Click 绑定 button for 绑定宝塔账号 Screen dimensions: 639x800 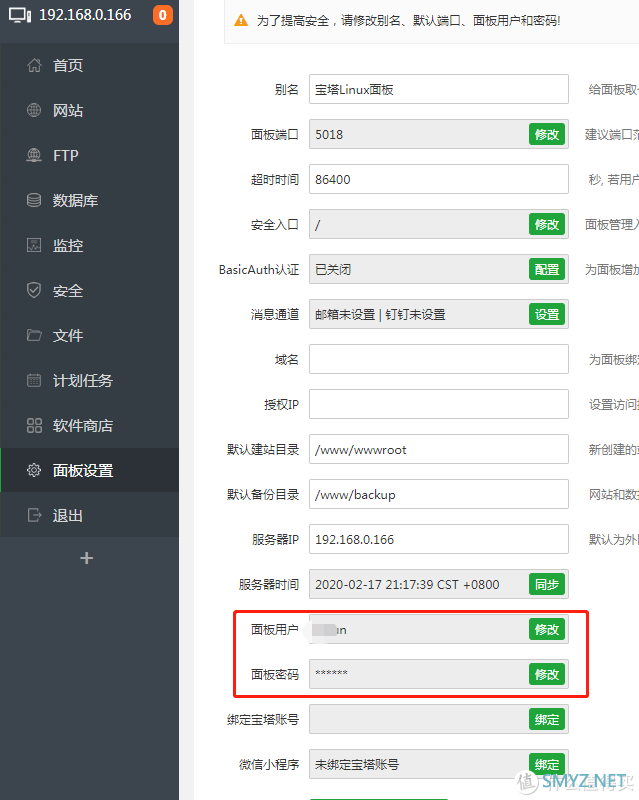(547, 719)
